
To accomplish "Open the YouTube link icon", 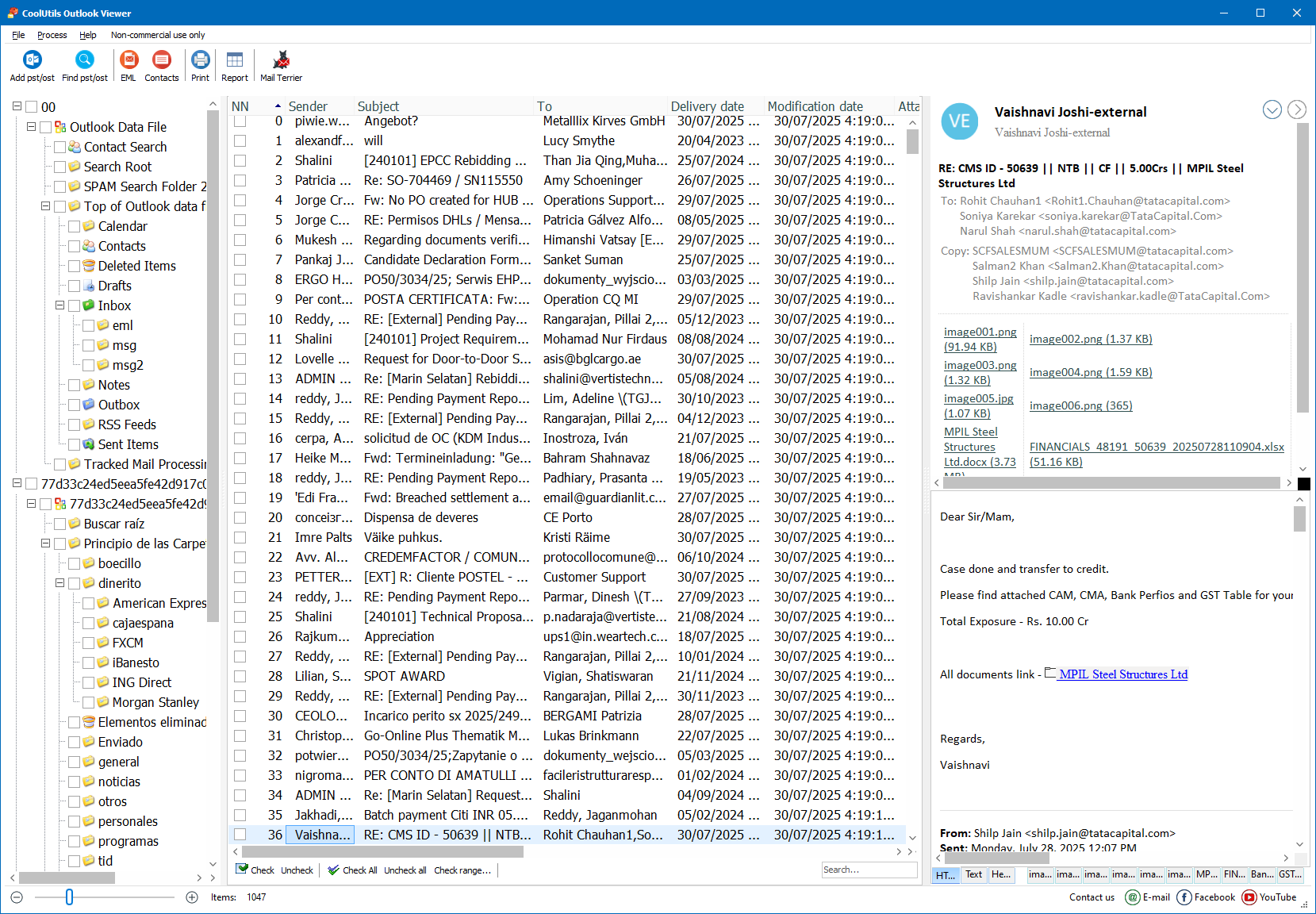I will (x=1249, y=897).
